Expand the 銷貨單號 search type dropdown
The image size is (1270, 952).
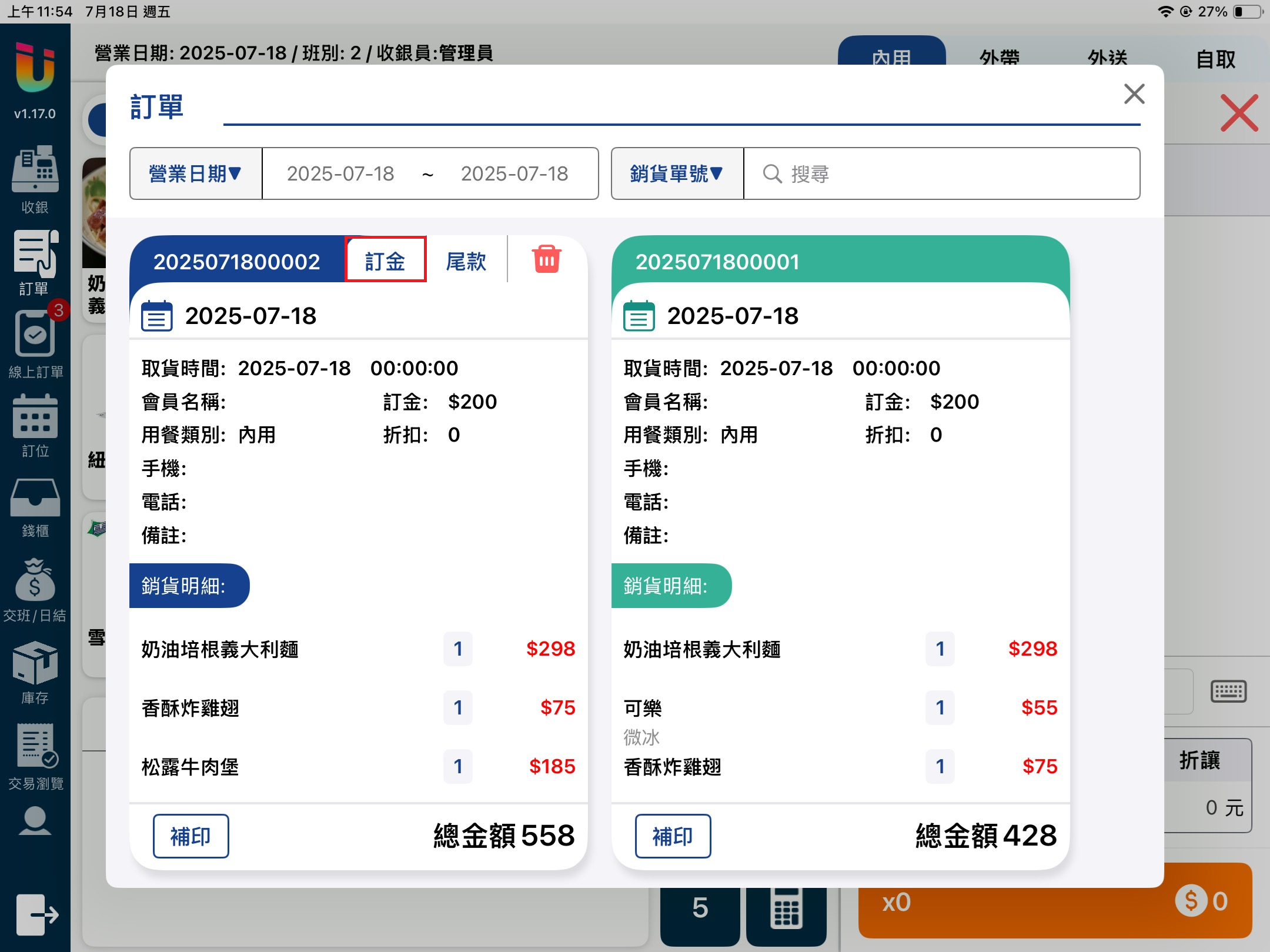point(677,173)
